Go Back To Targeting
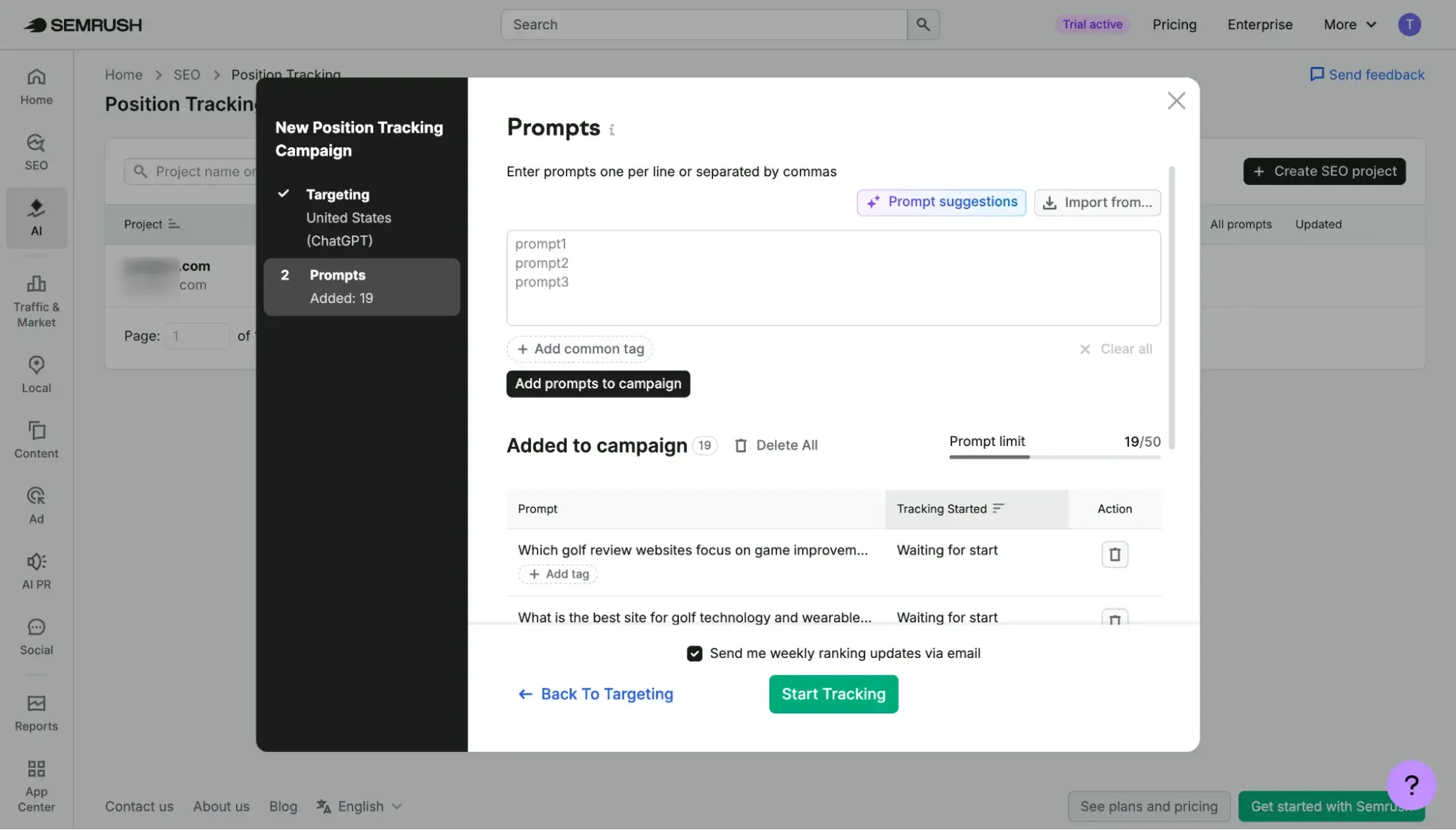 595,694
